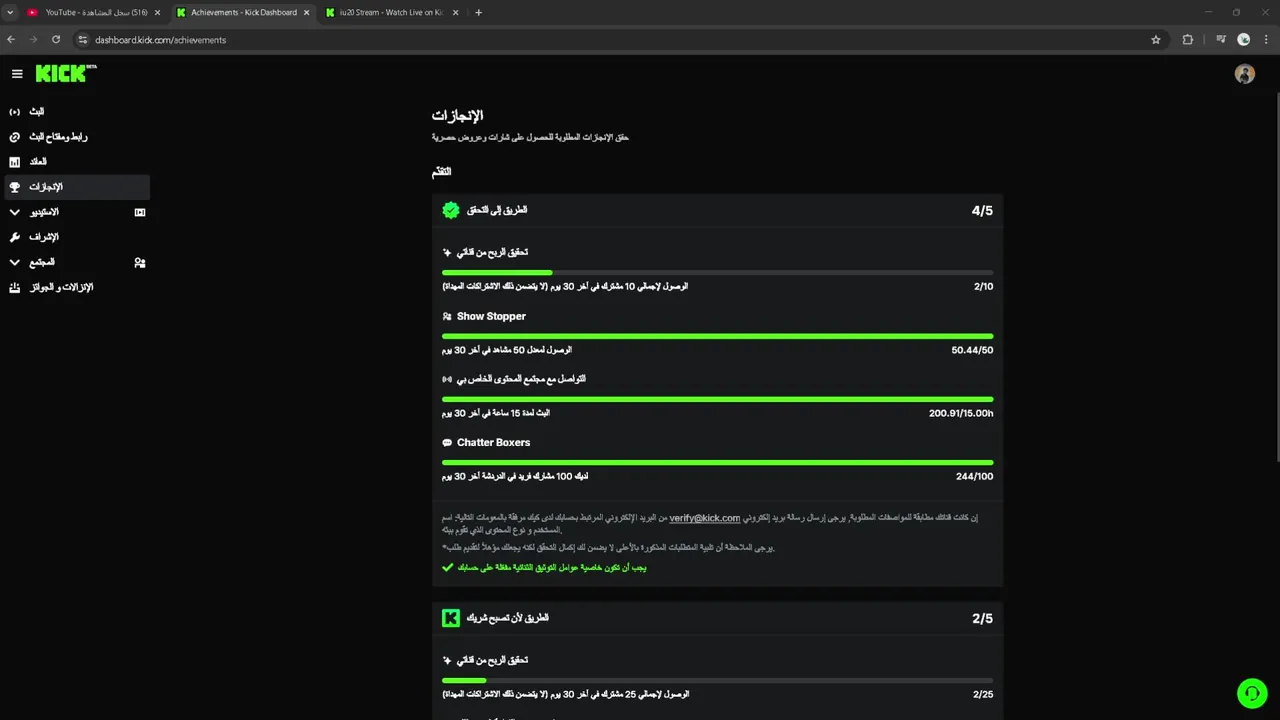Screen dimensions: 1280x720
Task: Switch to the iu20 Stream tab
Action: click(x=390, y=13)
